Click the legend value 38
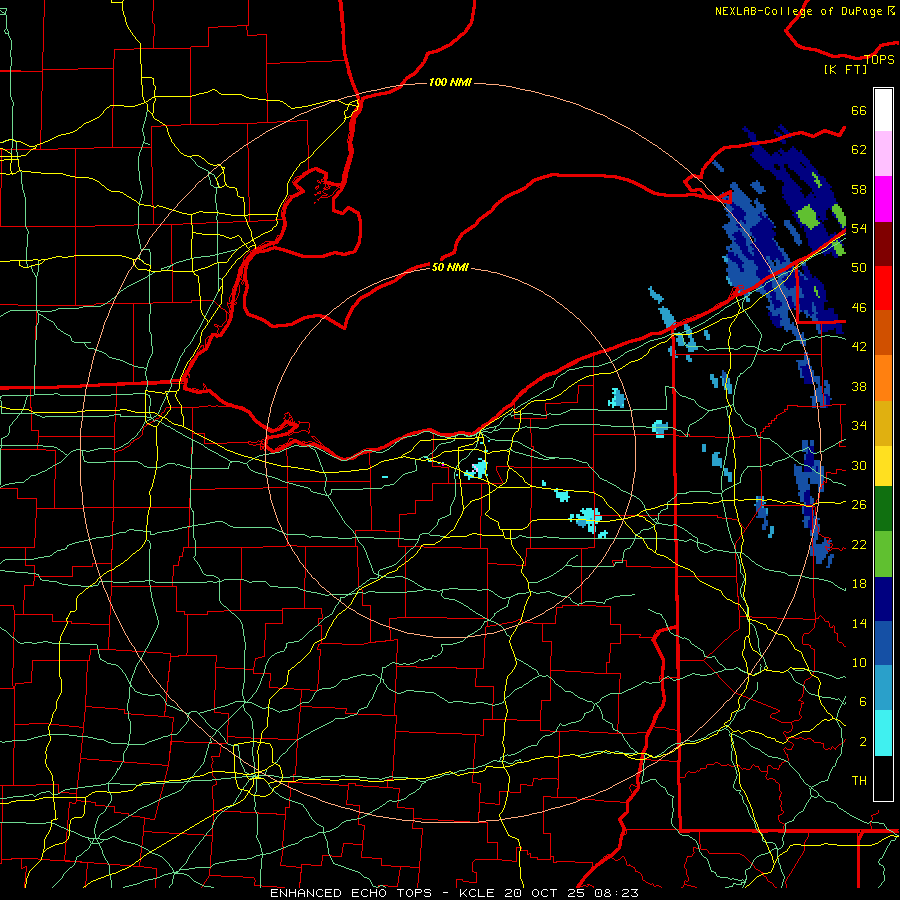Image resolution: width=900 pixels, height=900 pixels. [859, 386]
